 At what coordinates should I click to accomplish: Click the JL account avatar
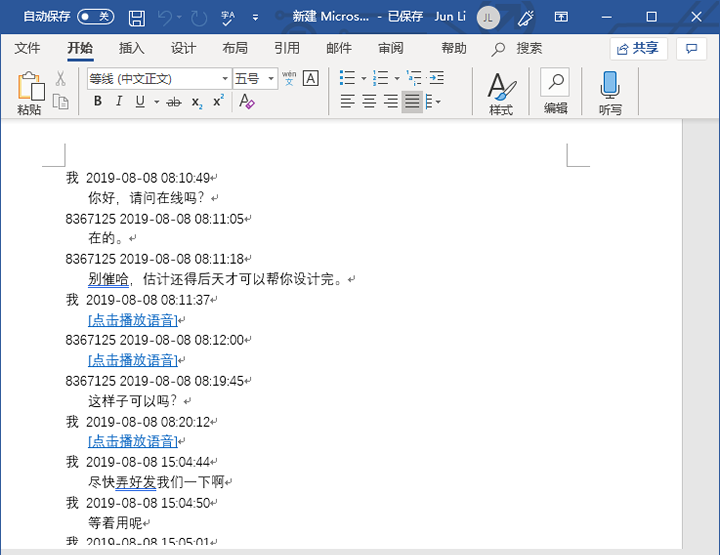[488, 17]
